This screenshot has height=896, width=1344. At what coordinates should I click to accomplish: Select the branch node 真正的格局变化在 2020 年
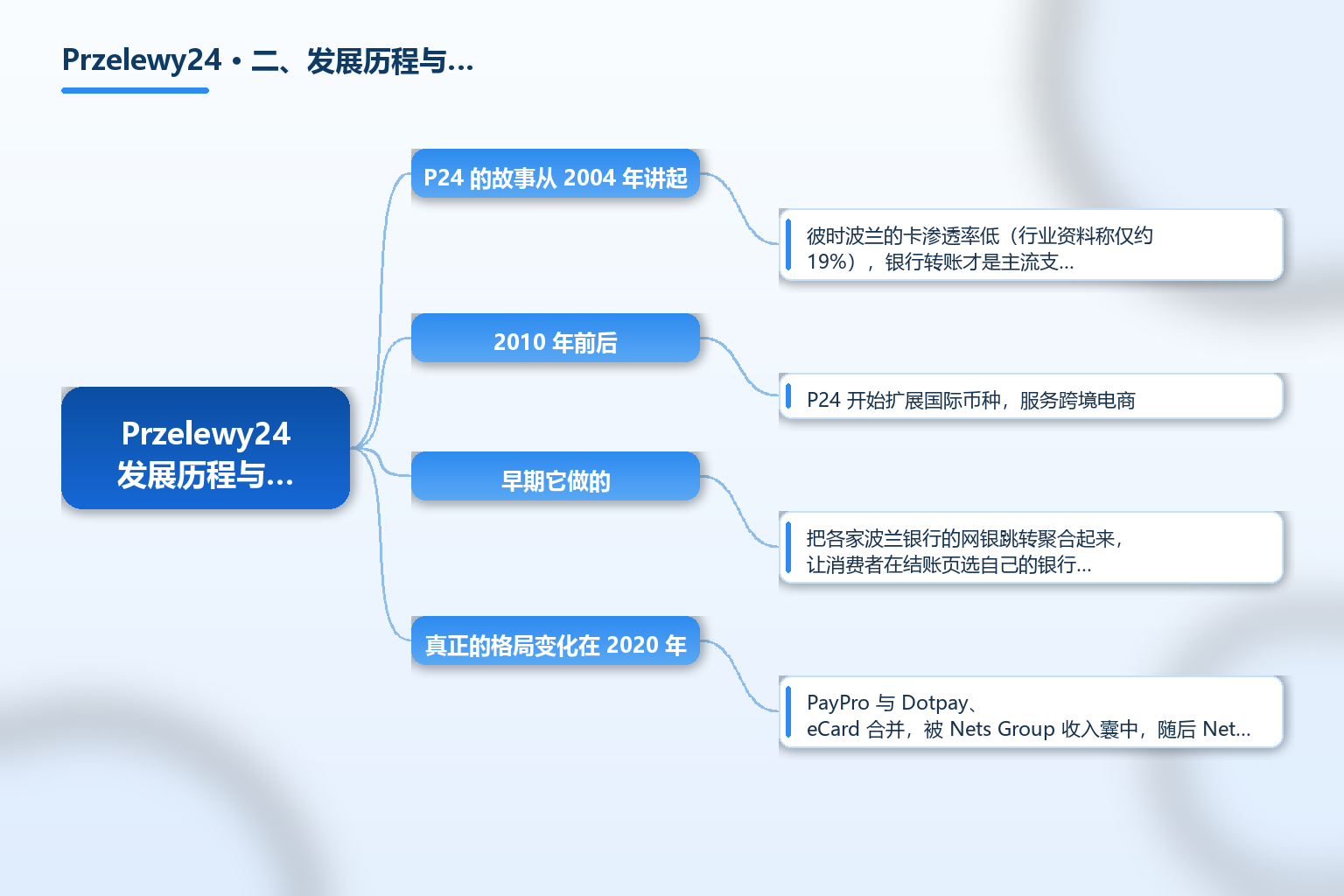[556, 640]
